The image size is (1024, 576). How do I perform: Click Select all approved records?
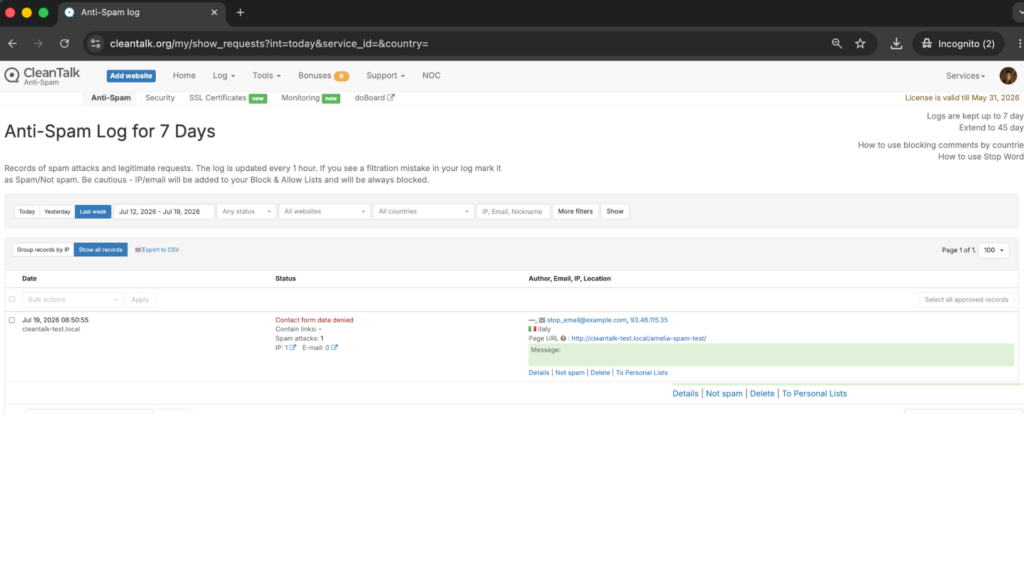pos(966,300)
